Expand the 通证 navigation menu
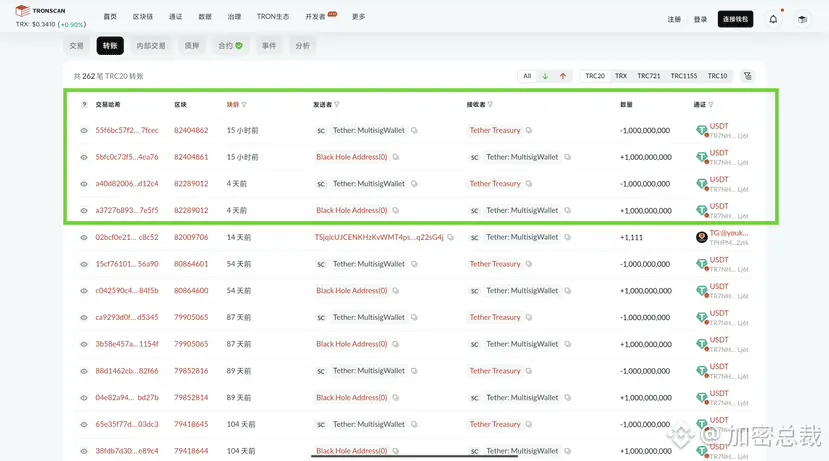This screenshot has height=461, width=829. (x=176, y=17)
